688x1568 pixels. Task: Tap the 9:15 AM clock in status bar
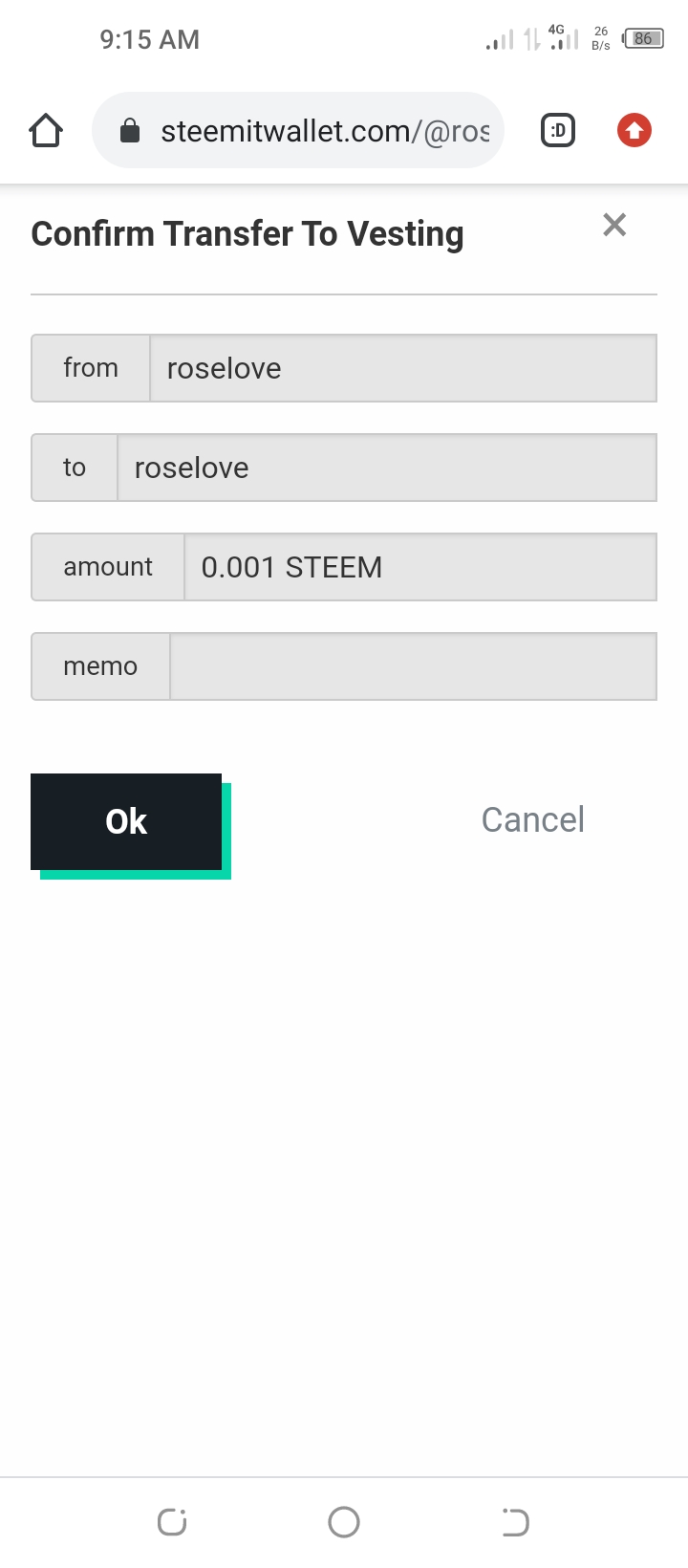(150, 39)
